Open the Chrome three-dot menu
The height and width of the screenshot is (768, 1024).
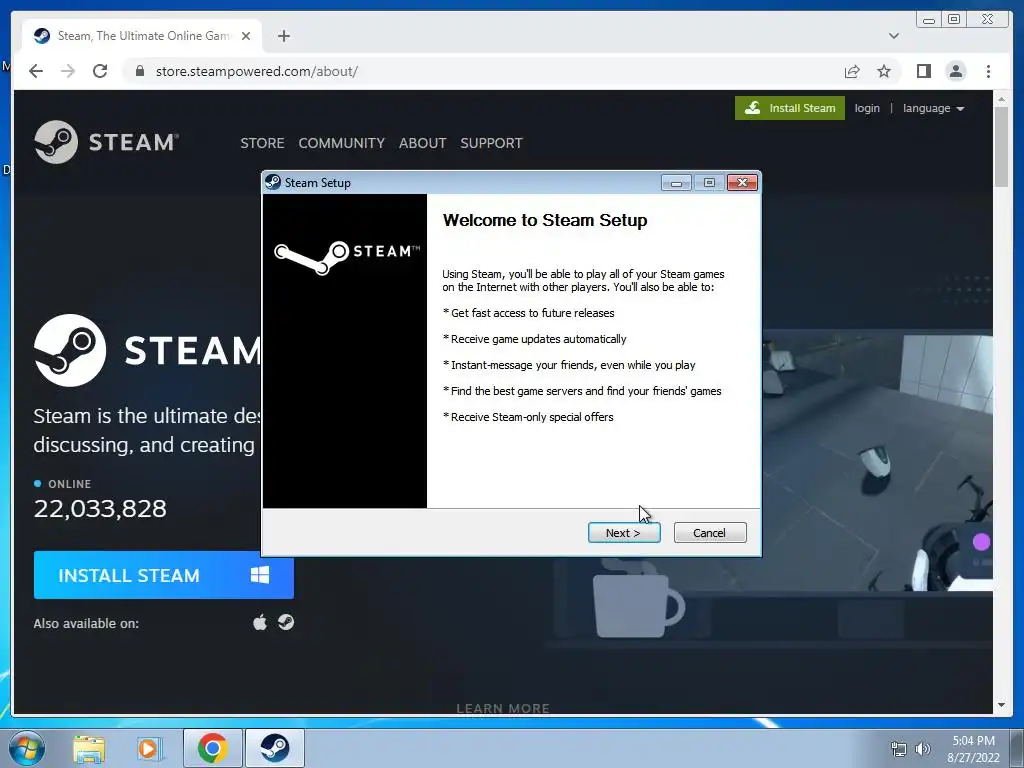coord(988,71)
